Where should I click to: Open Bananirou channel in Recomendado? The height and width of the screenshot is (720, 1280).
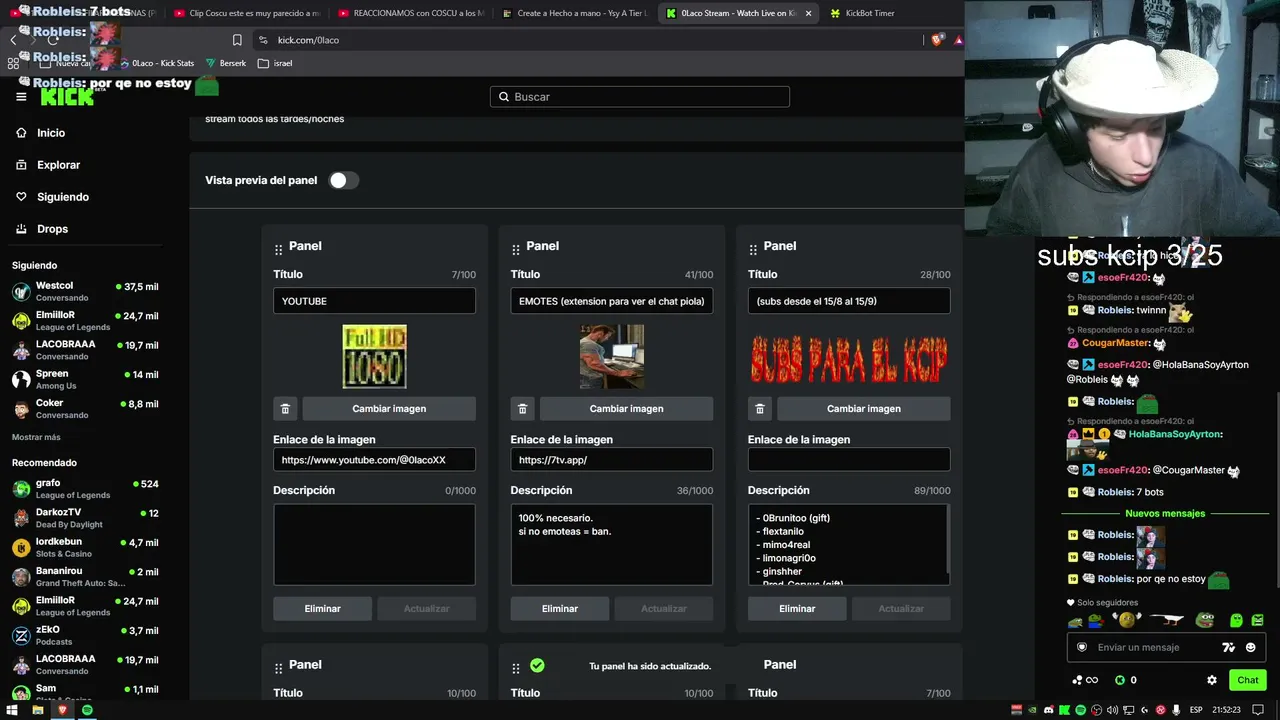(85, 577)
